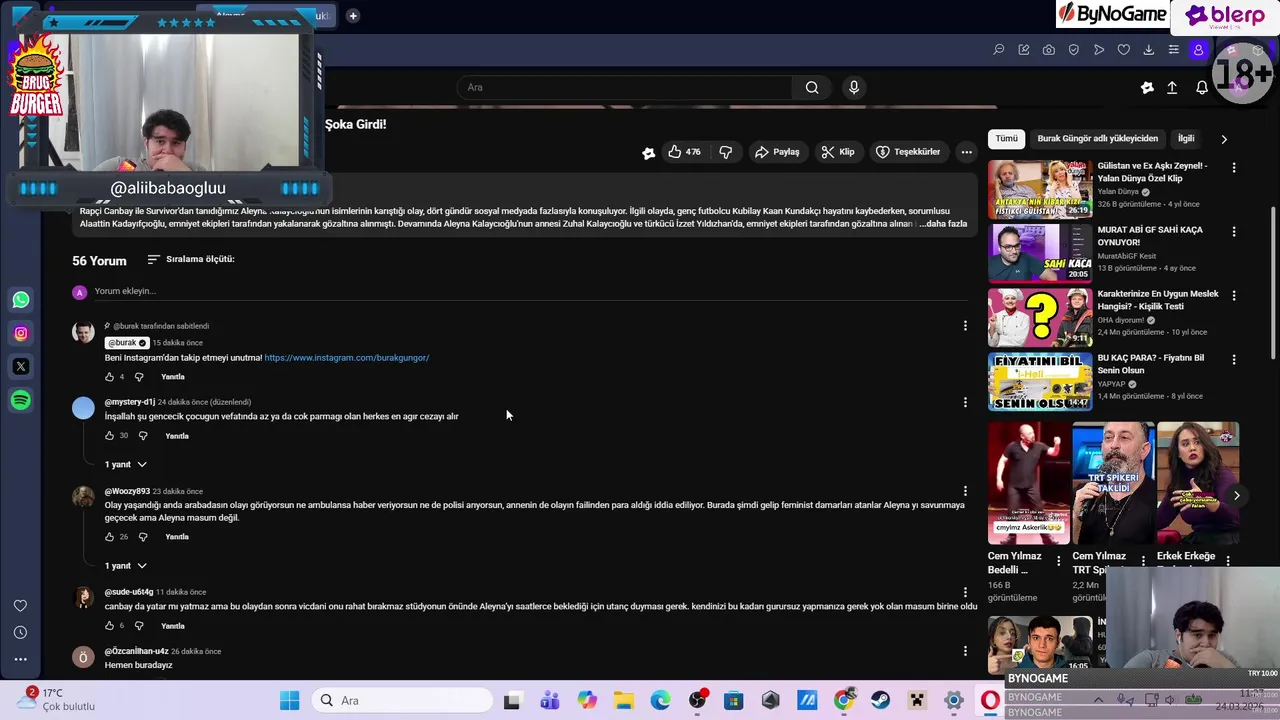Open options for BU KAÇ PARA video

[x=1234, y=360]
